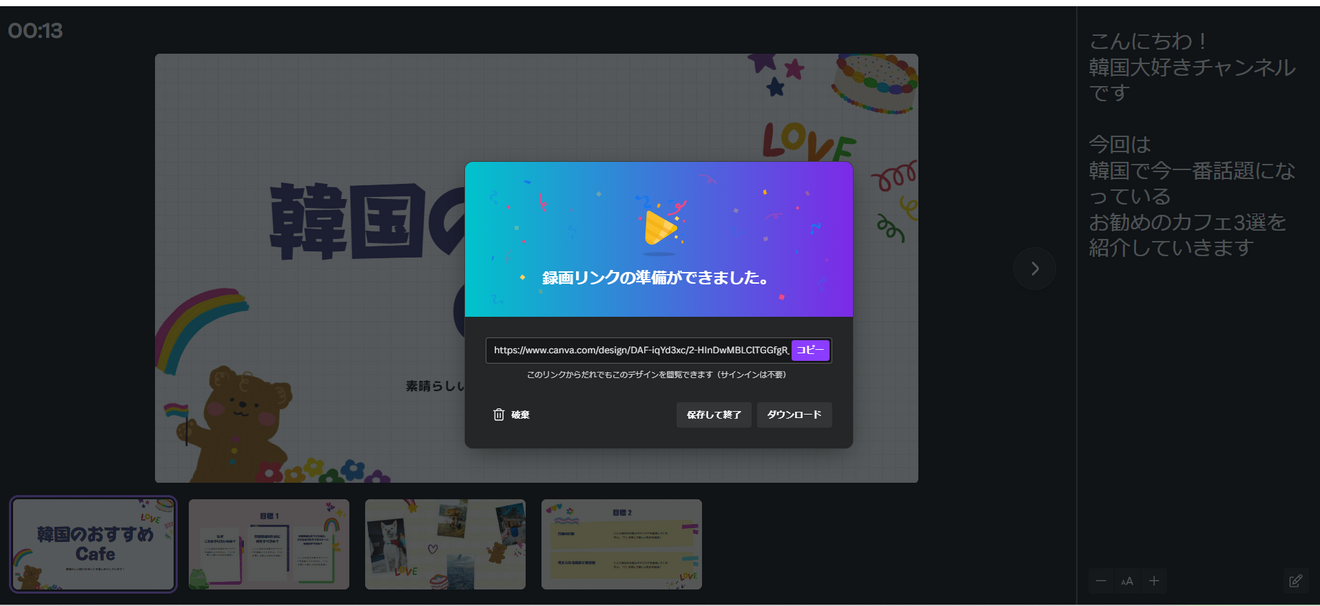Viewport: 1320px width, 606px height.
Task: Advance to next slide with the chevron arrow
Action: (x=1034, y=268)
